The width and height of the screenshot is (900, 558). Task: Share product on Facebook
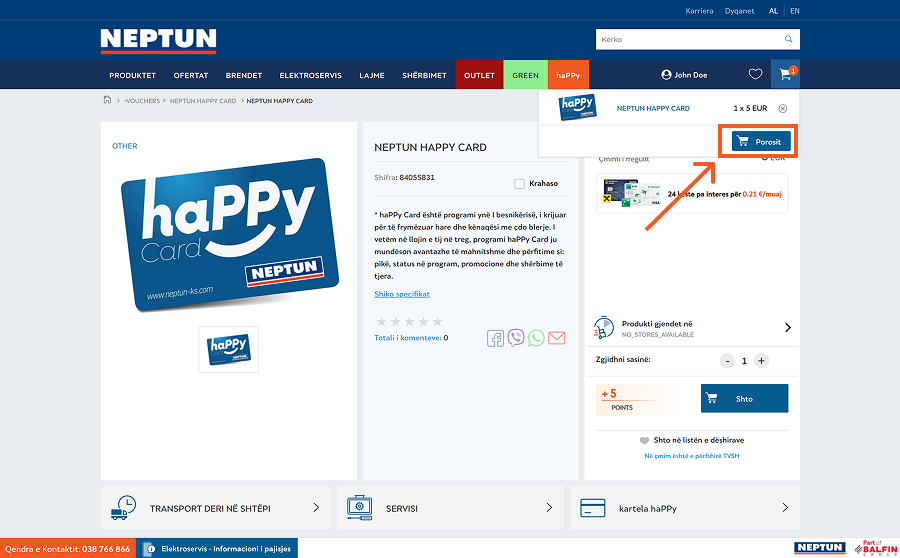point(496,338)
